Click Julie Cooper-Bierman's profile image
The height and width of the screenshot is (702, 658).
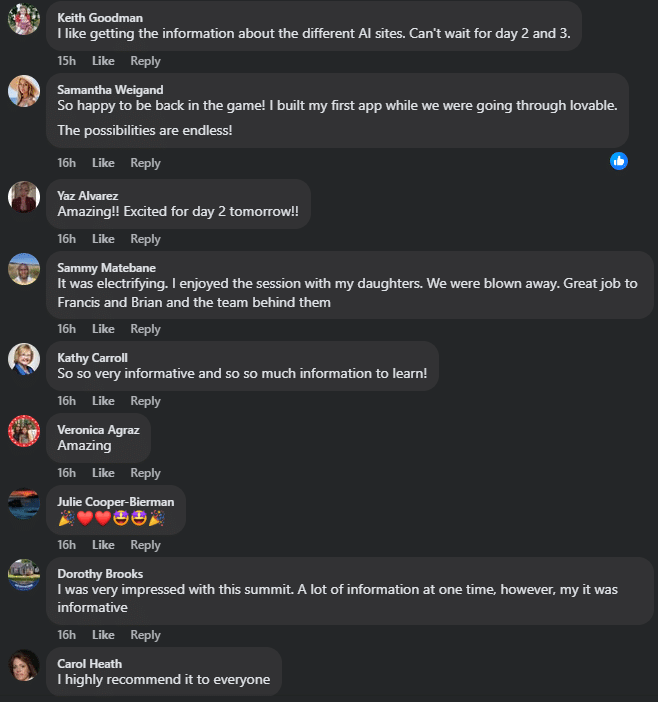24,503
